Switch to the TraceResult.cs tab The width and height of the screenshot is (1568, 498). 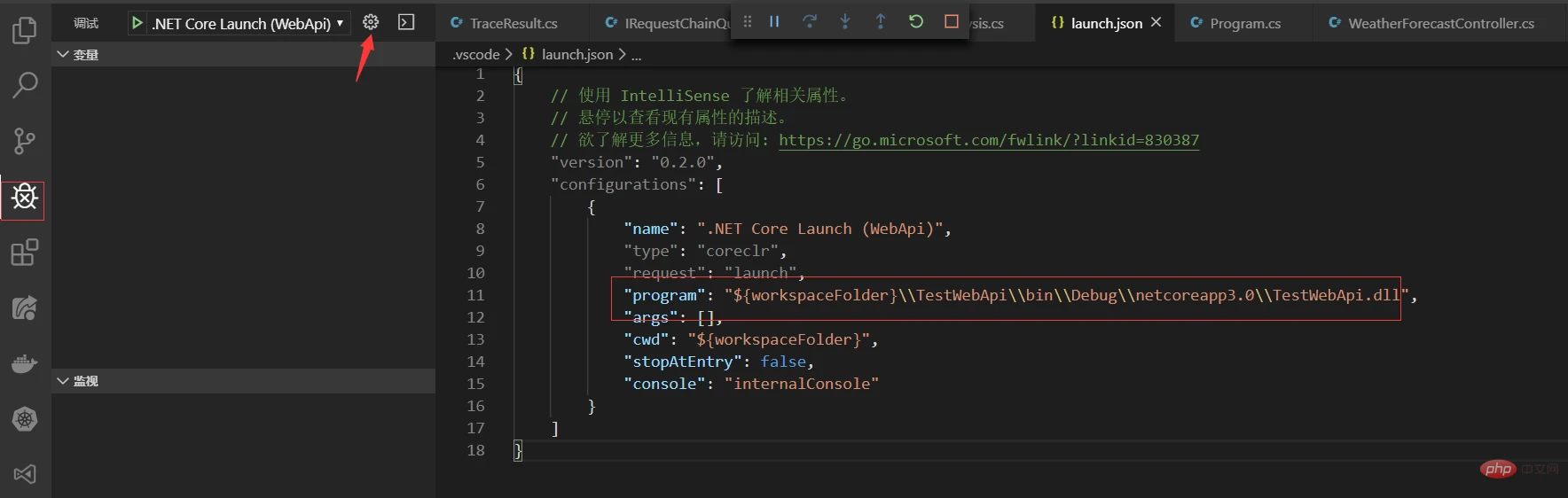click(514, 23)
